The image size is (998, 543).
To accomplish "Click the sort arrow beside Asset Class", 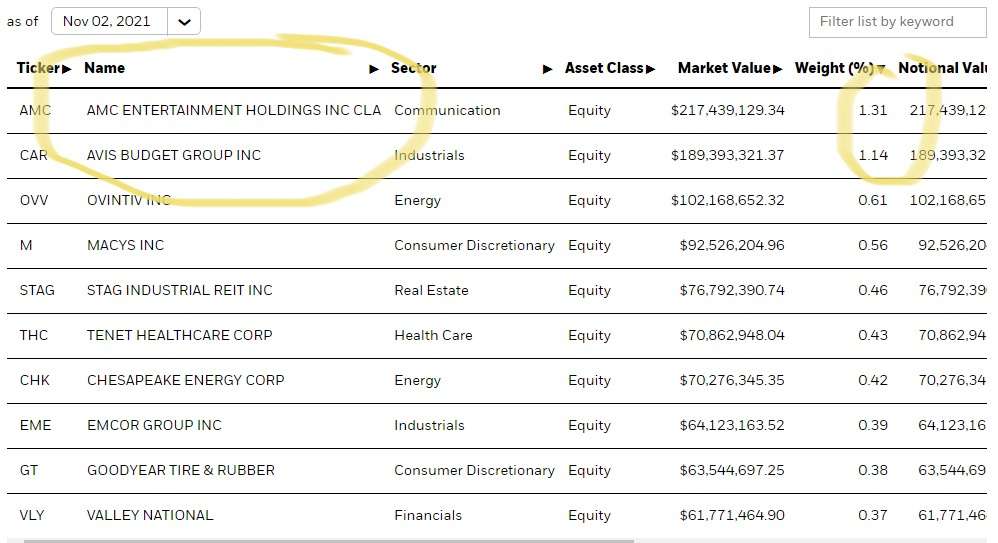I will point(651,69).
